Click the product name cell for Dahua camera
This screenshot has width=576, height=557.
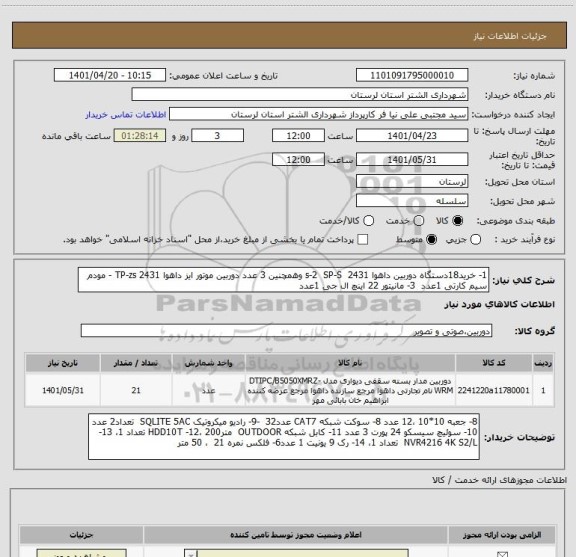tap(350, 390)
